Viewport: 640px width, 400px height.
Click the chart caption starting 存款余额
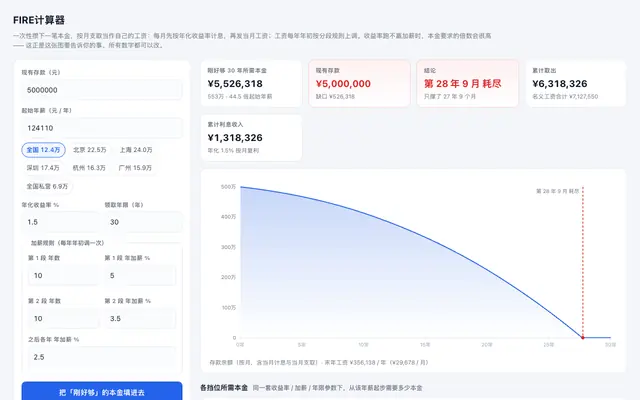(x=319, y=362)
